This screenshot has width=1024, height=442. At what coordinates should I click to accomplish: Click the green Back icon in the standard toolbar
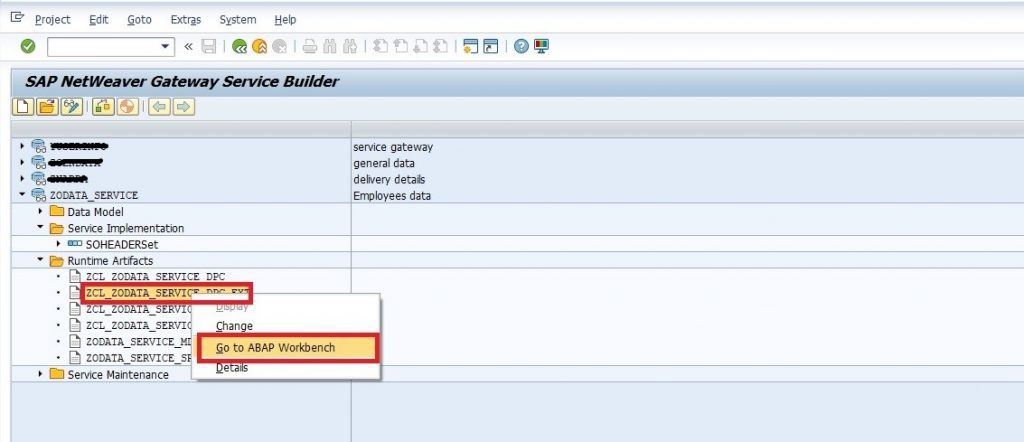click(240, 46)
